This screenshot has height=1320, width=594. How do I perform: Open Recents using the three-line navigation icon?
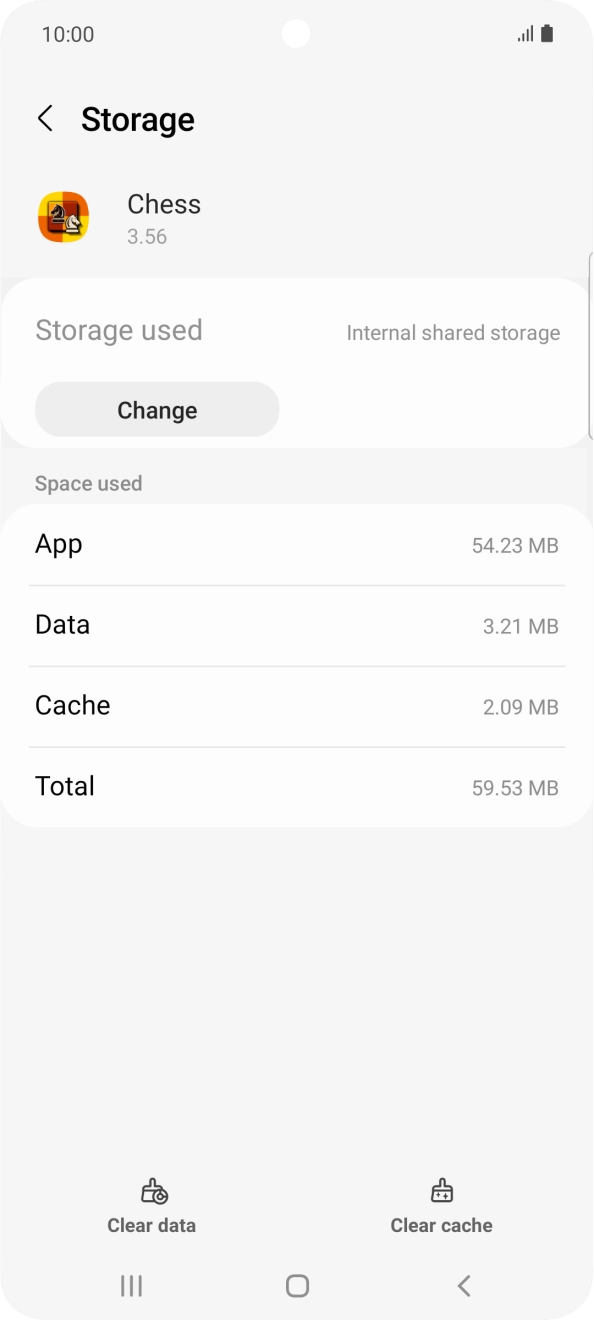click(131, 1286)
